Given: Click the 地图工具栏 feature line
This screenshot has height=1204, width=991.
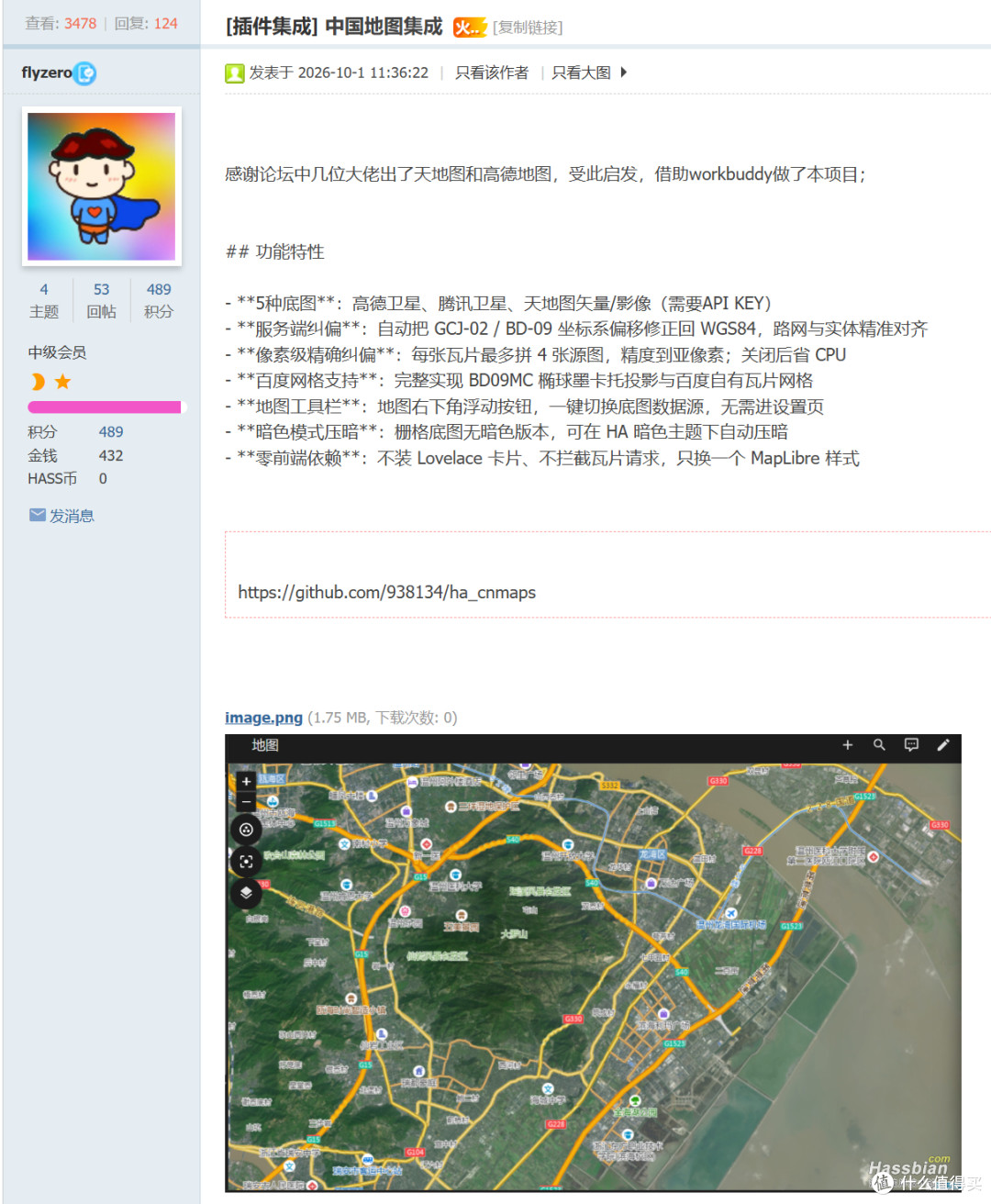Looking at the screenshot, I should (525, 407).
